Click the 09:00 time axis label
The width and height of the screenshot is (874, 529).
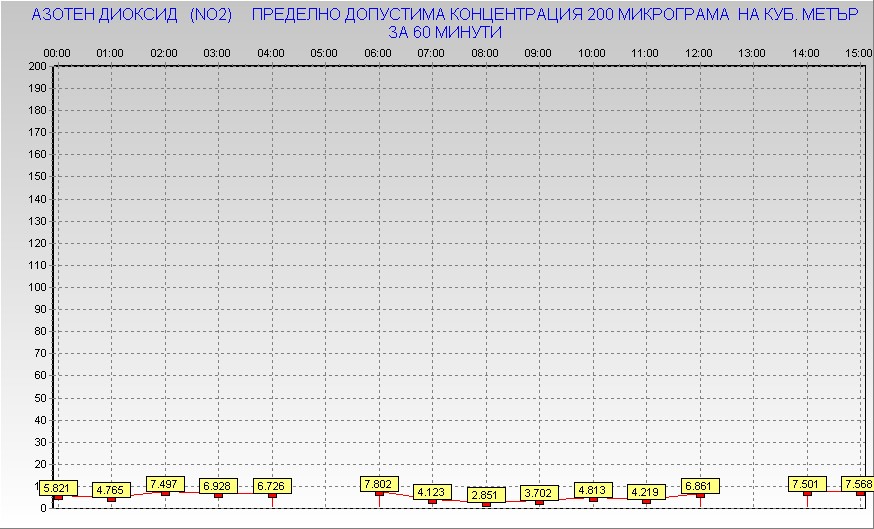tap(538, 54)
